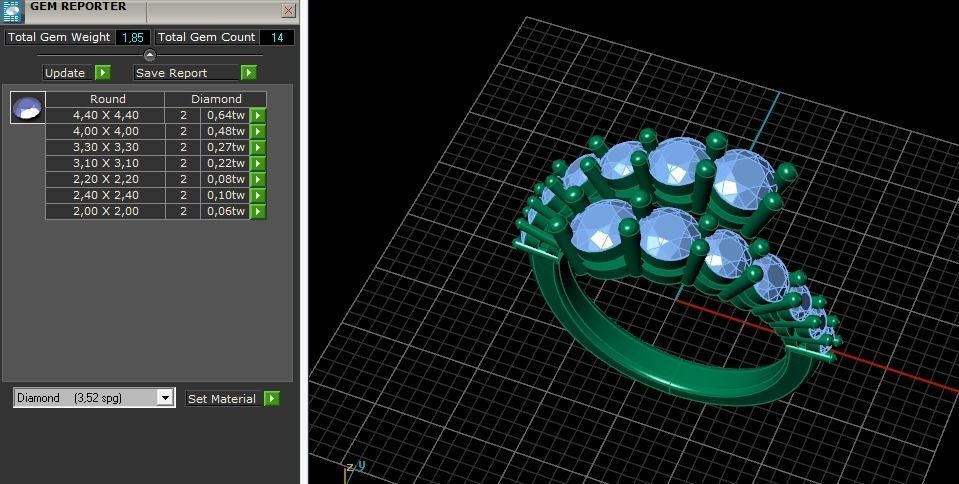Click the 0,08tw weight cell
The height and width of the screenshot is (484, 959).
[x=225, y=179]
